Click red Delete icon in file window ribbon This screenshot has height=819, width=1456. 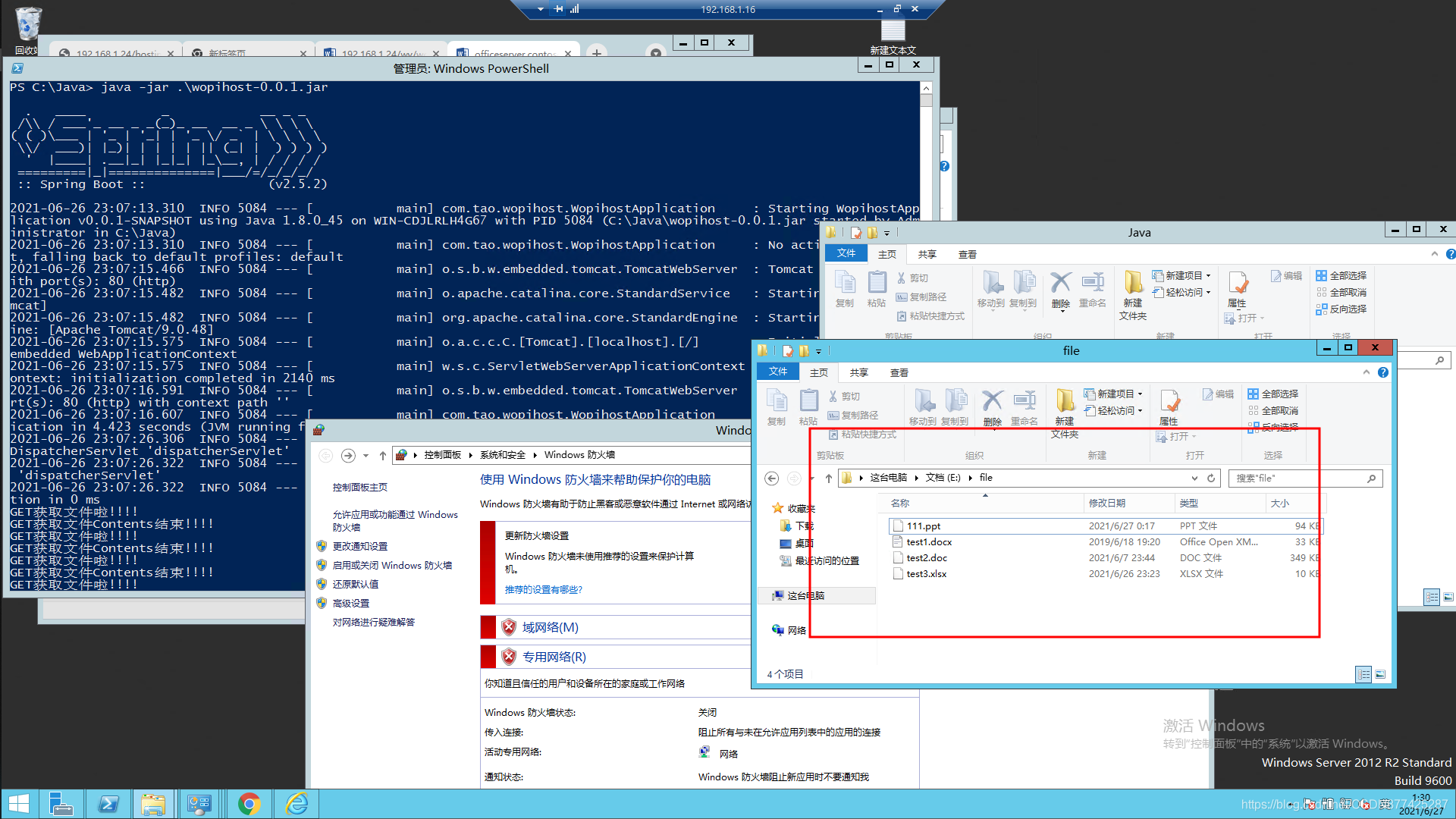(993, 407)
